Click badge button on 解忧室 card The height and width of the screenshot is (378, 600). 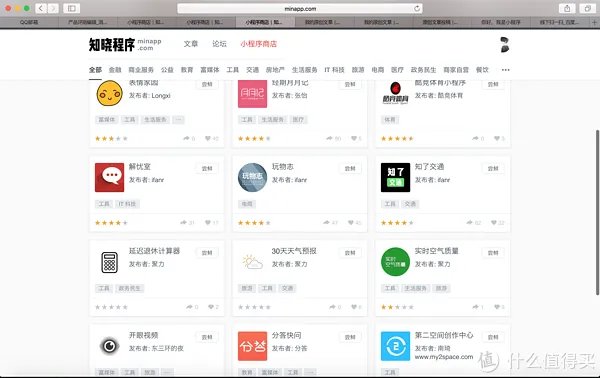[x=207, y=168]
